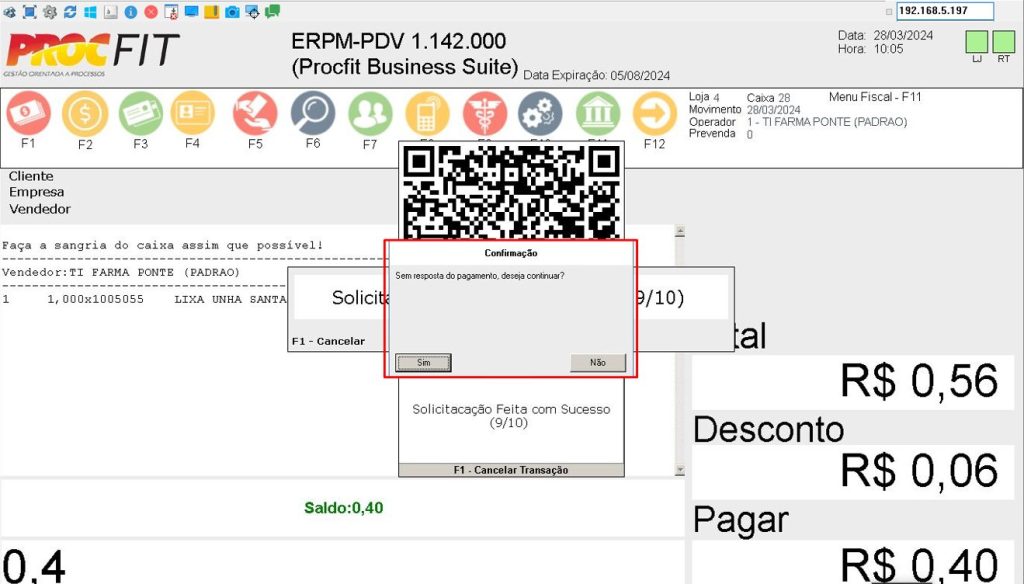Click the F5 hand receiving card icon
This screenshot has height=584, width=1024.
(x=255, y=113)
